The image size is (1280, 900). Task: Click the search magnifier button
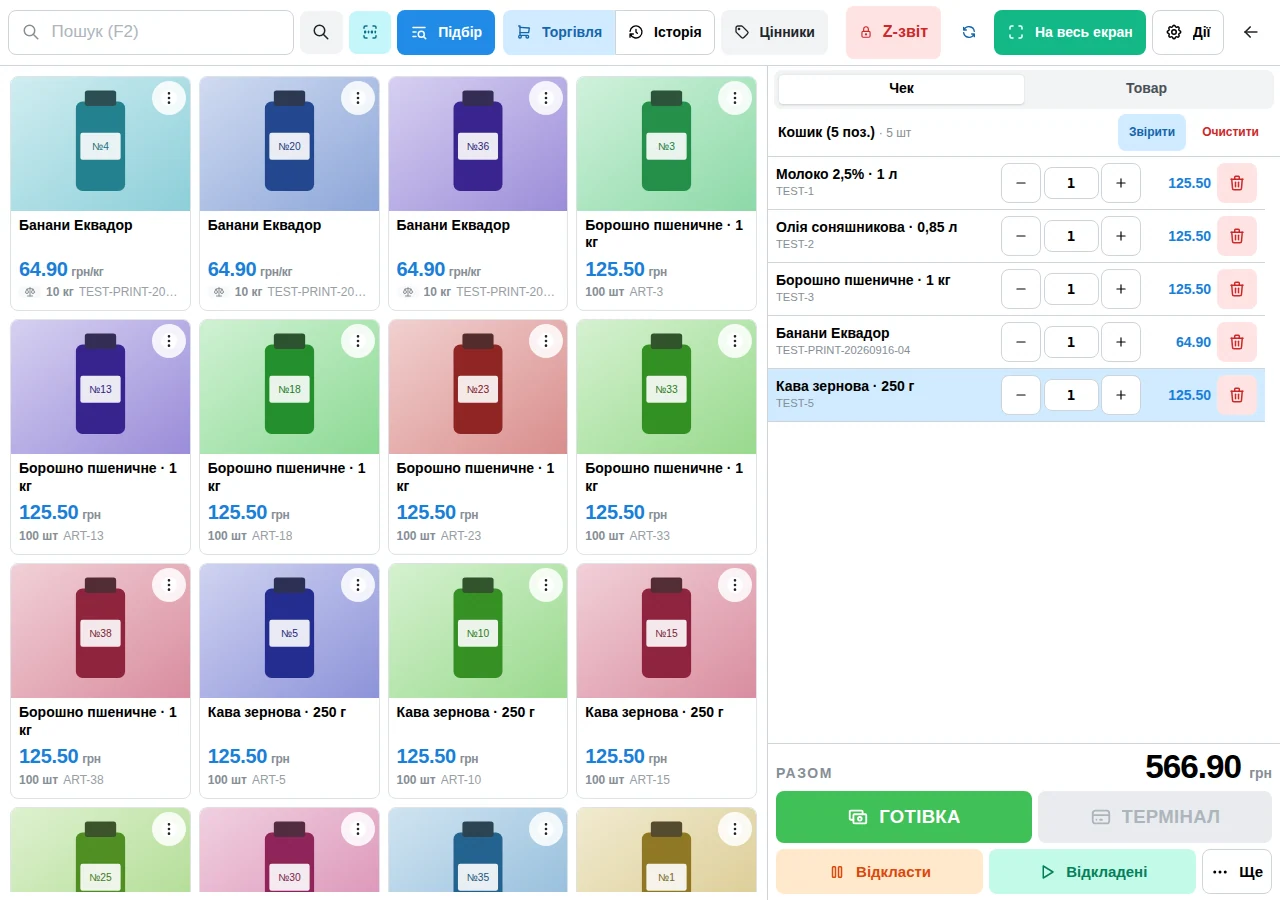(321, 32)
